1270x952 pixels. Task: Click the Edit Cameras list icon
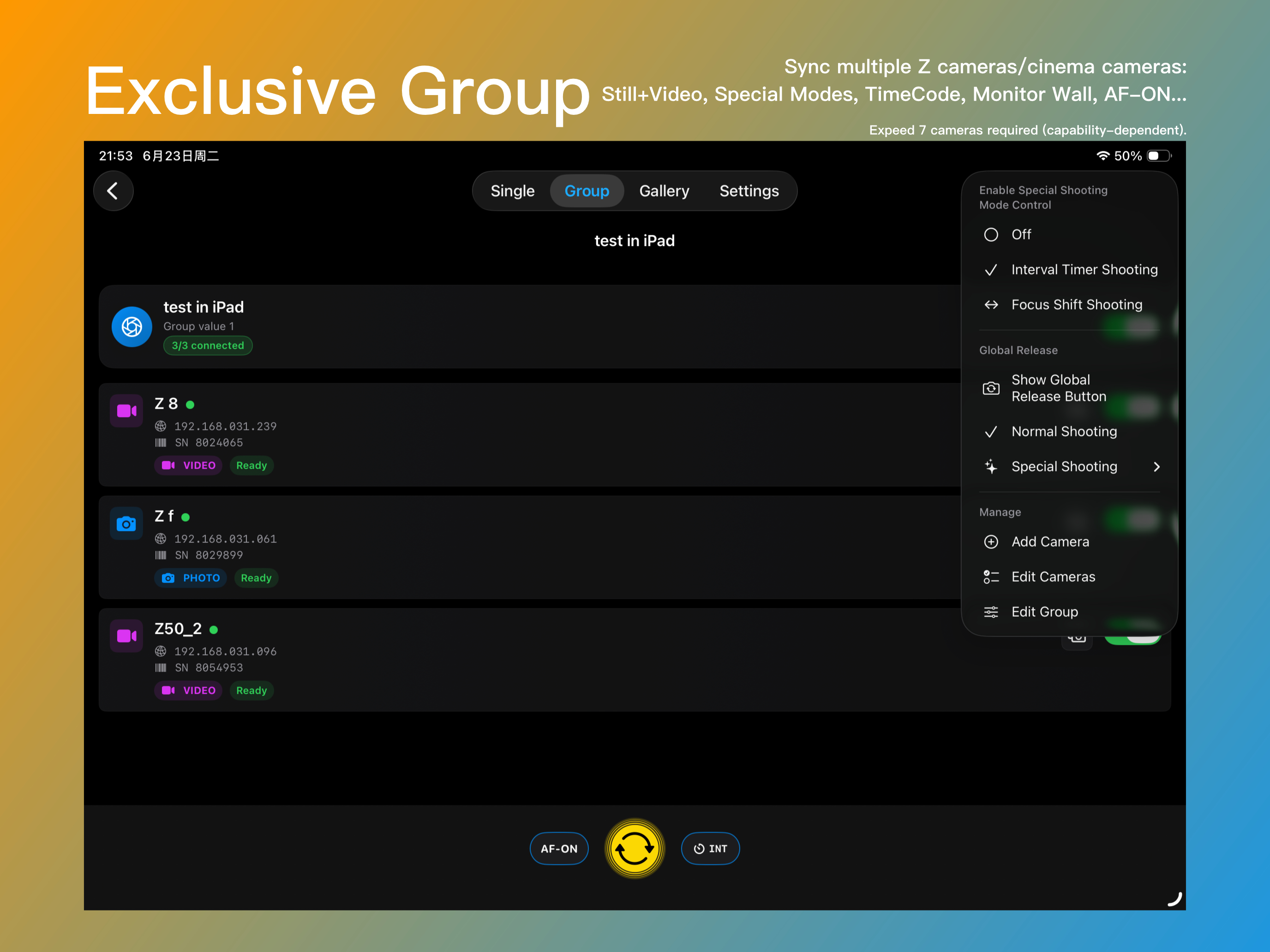coord(991,577)
